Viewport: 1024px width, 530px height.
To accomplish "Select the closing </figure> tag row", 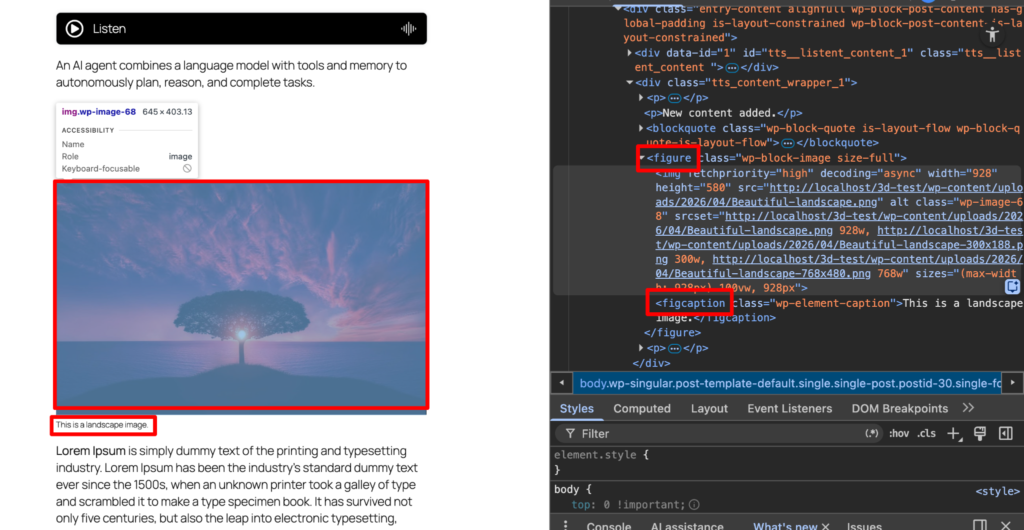I will 673,332.
